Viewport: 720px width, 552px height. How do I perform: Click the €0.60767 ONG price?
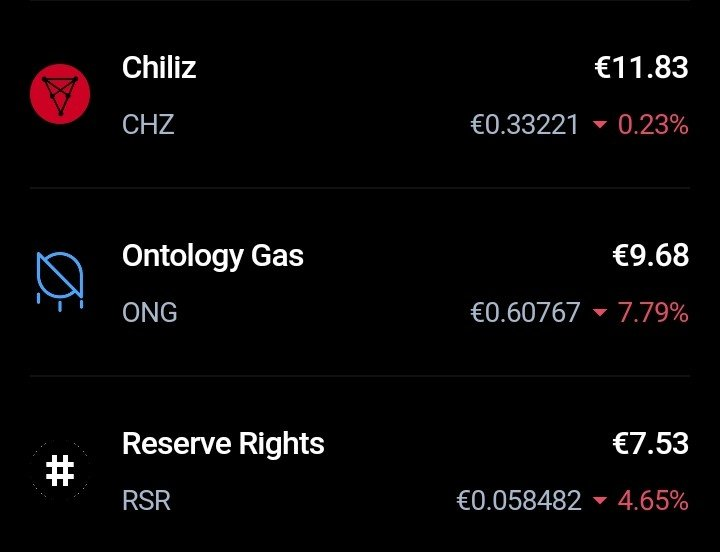(x=525, y=312)
